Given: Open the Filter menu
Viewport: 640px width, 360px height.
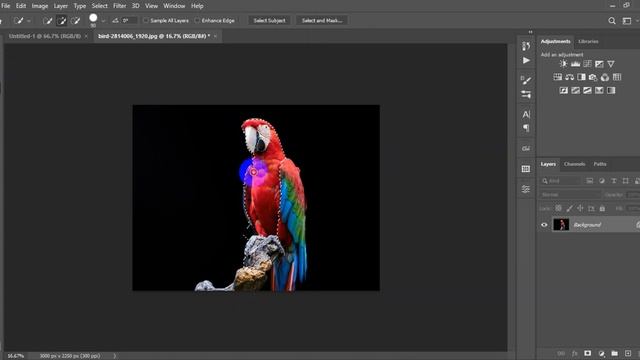Looking at the screenshot, I should (x=120, y=6).
